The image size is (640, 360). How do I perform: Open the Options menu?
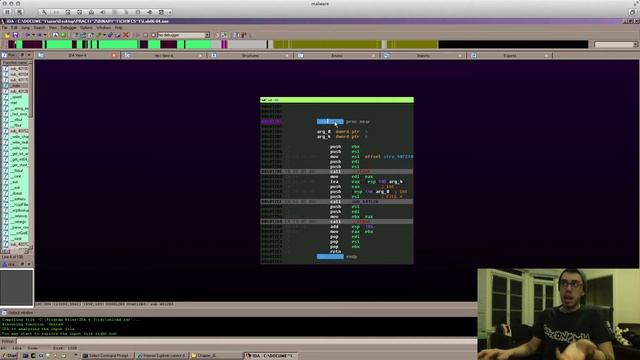86,28
